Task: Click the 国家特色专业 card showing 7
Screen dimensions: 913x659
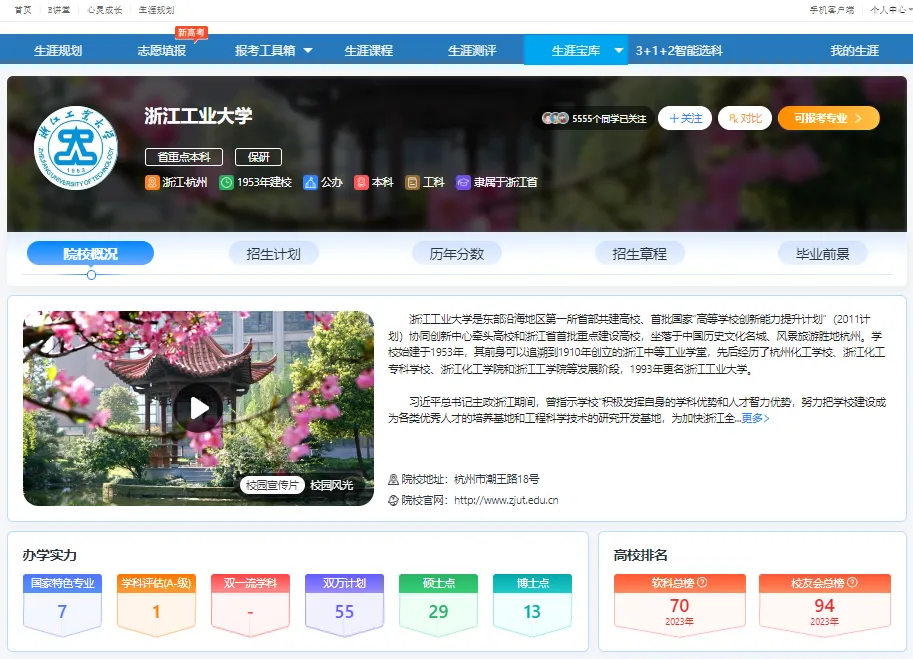Action: coord(62,604)
